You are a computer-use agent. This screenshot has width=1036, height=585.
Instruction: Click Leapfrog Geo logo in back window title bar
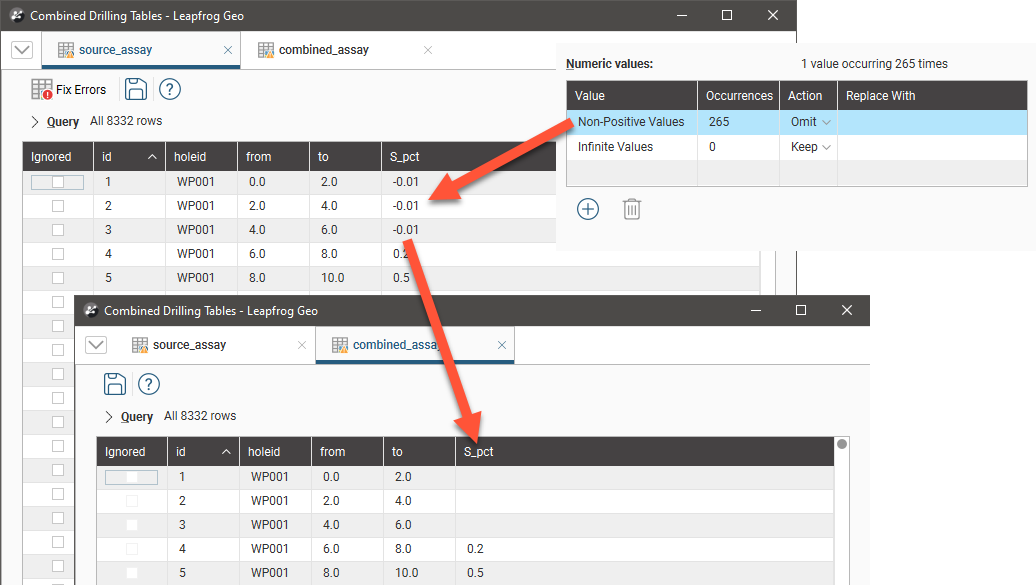[x=17, y=15]
